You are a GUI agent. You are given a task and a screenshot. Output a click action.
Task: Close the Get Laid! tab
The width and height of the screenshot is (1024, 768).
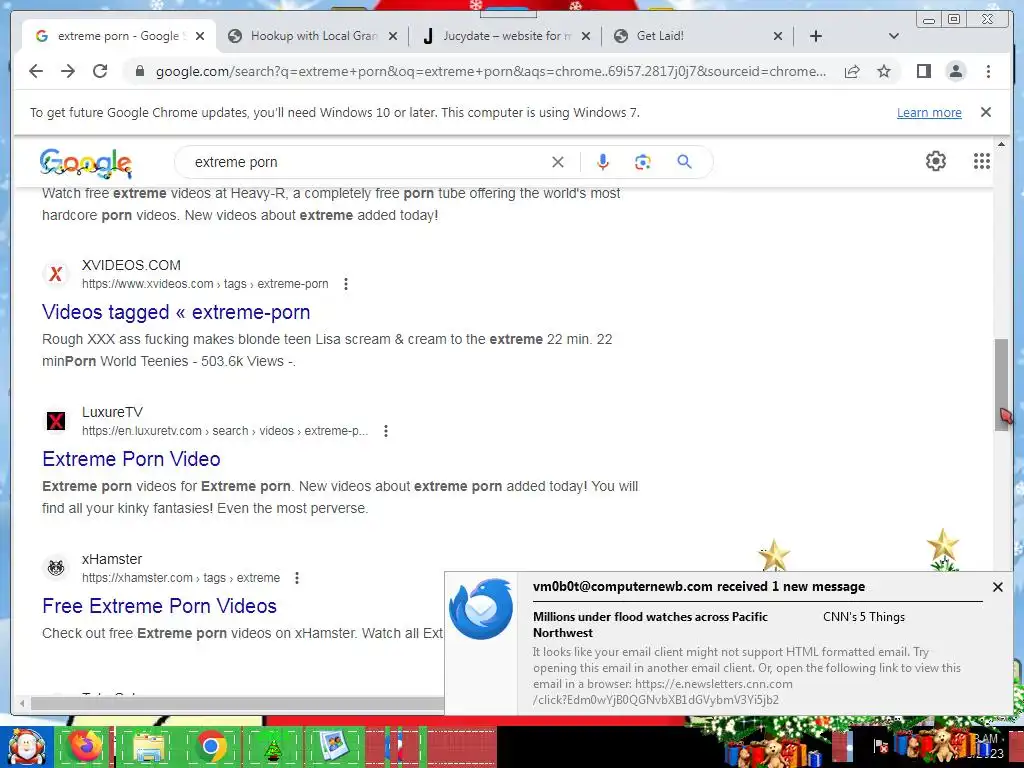pyautogui.click(x=778, y=36)
